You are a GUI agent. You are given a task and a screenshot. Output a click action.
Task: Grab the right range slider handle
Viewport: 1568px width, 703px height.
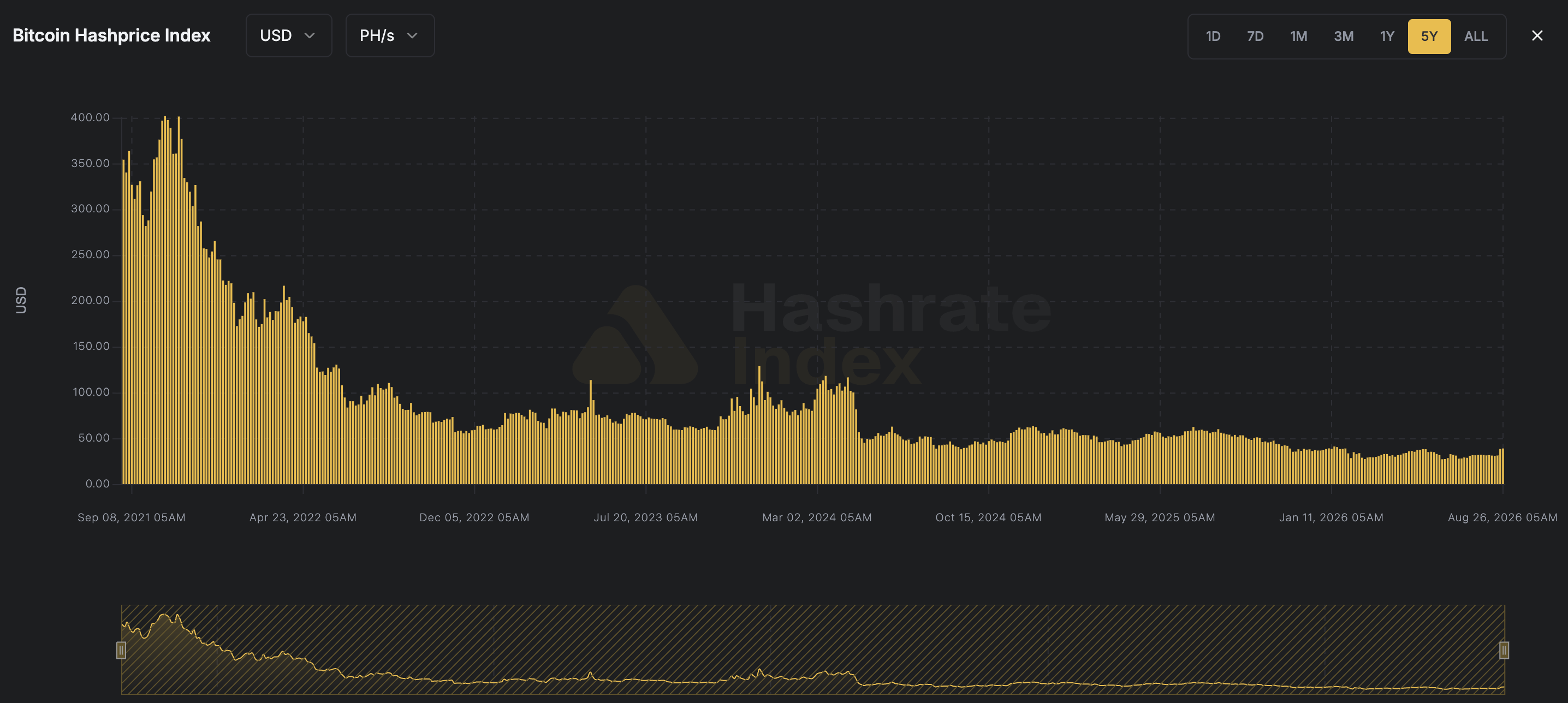coord(1504,650)
